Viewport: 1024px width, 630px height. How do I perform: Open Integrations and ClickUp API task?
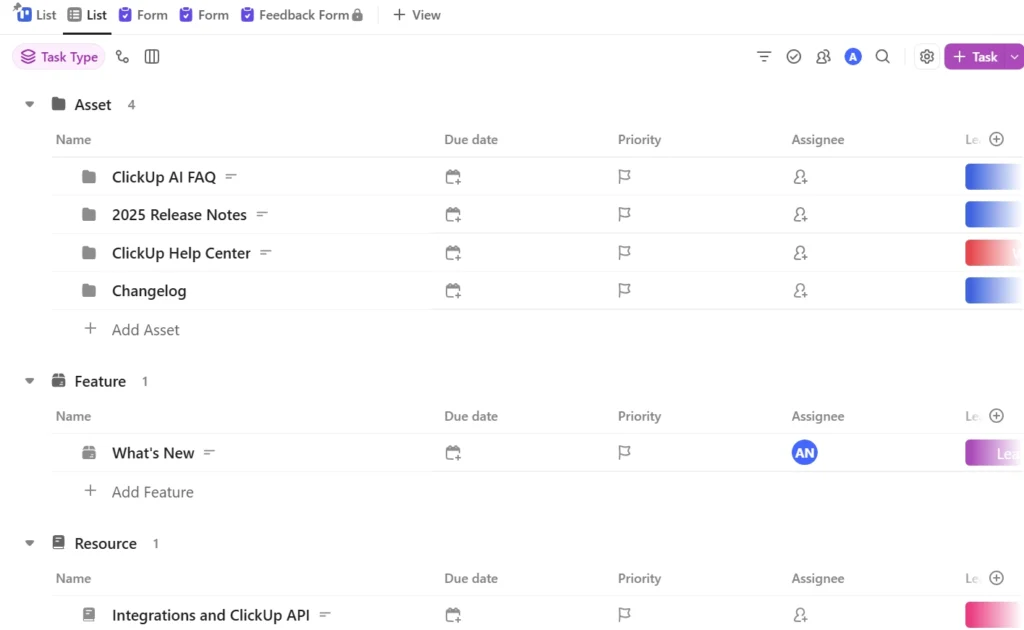point(210,615)
